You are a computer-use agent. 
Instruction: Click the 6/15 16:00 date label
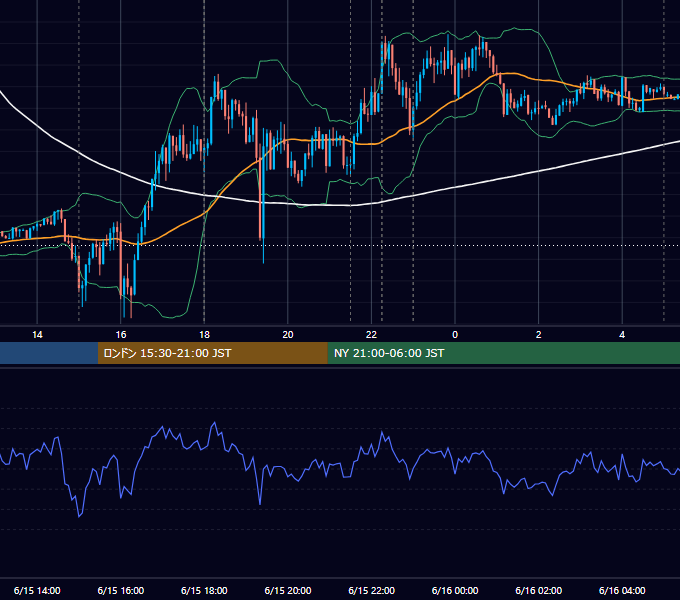121,590
